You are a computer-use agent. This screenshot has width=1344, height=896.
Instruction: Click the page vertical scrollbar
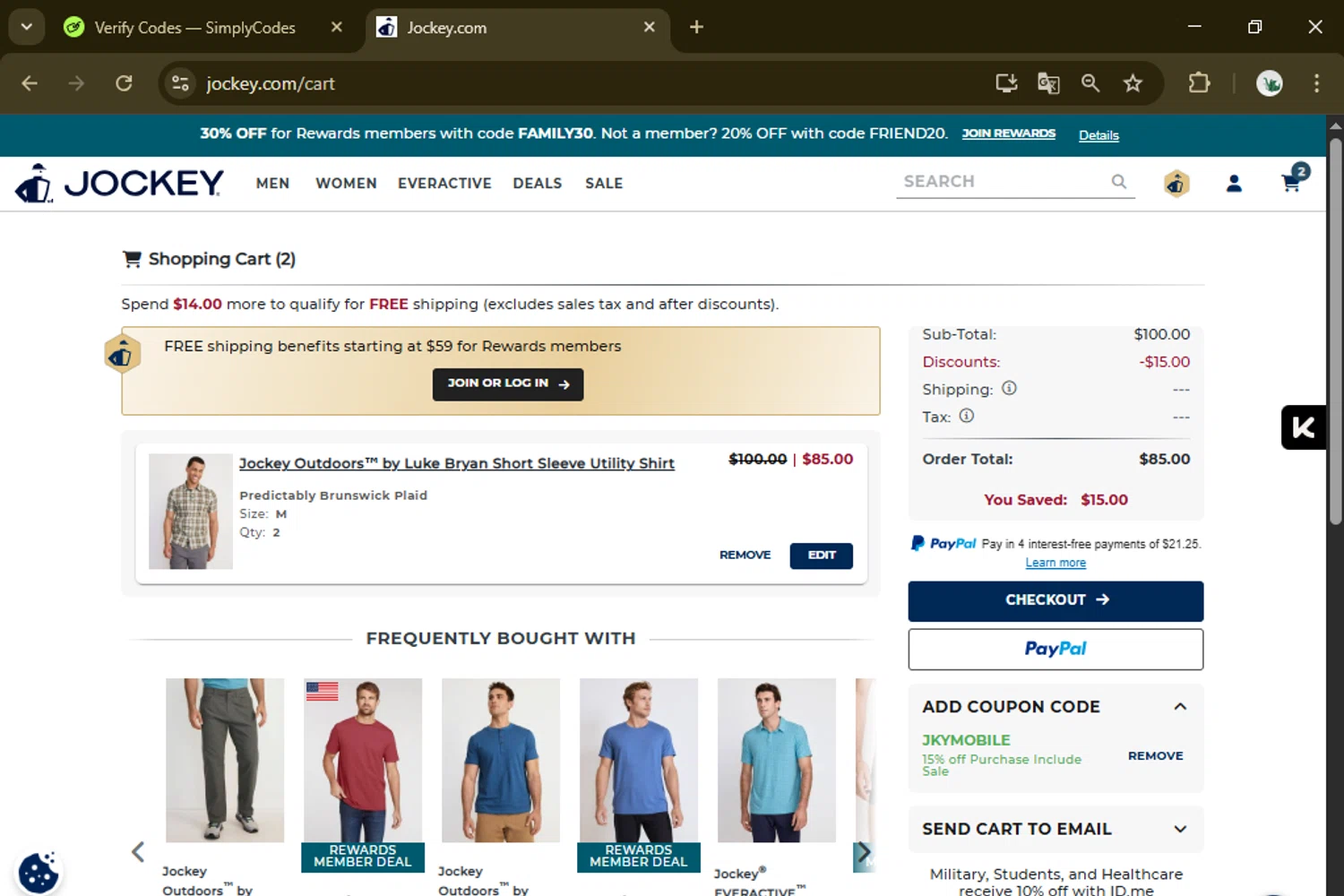click(x=1335, y=332)
